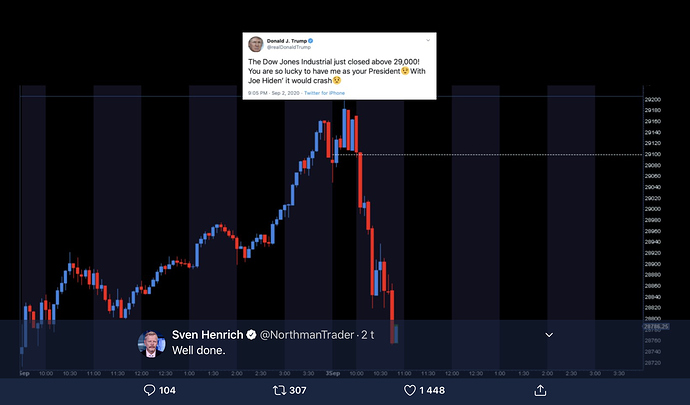Screen dimensions: 690x405
Task: Open the chevron menu on the embedded Trump tweet
Action: coord(428,42)
